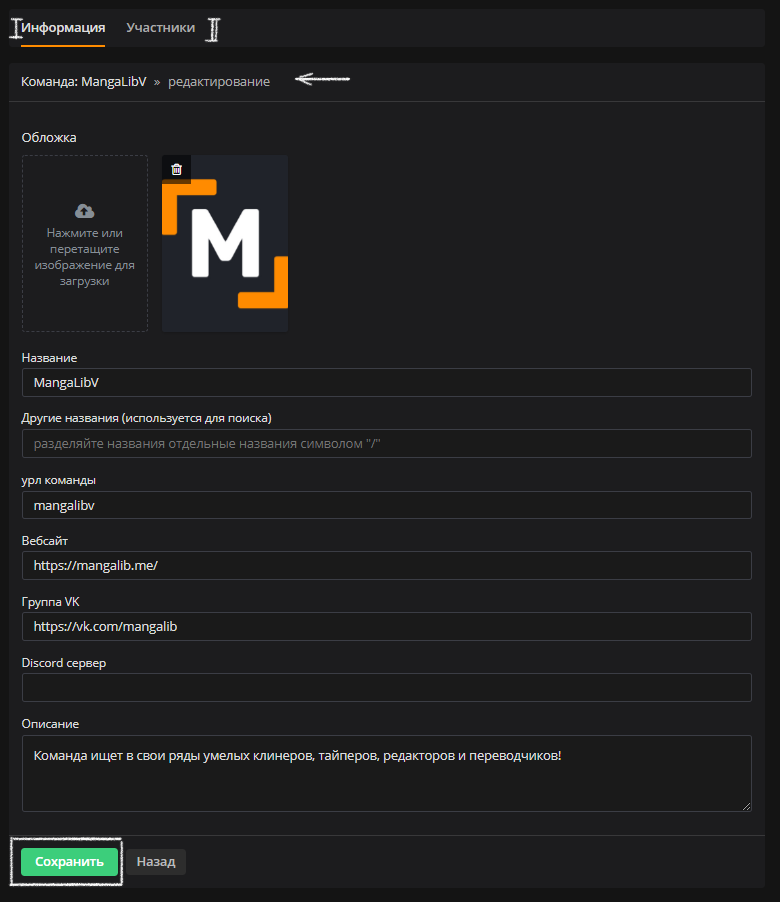This screenshot has height=902, width=780.
Task: Click the Группа VK label
Action: (x=51, y=602)
